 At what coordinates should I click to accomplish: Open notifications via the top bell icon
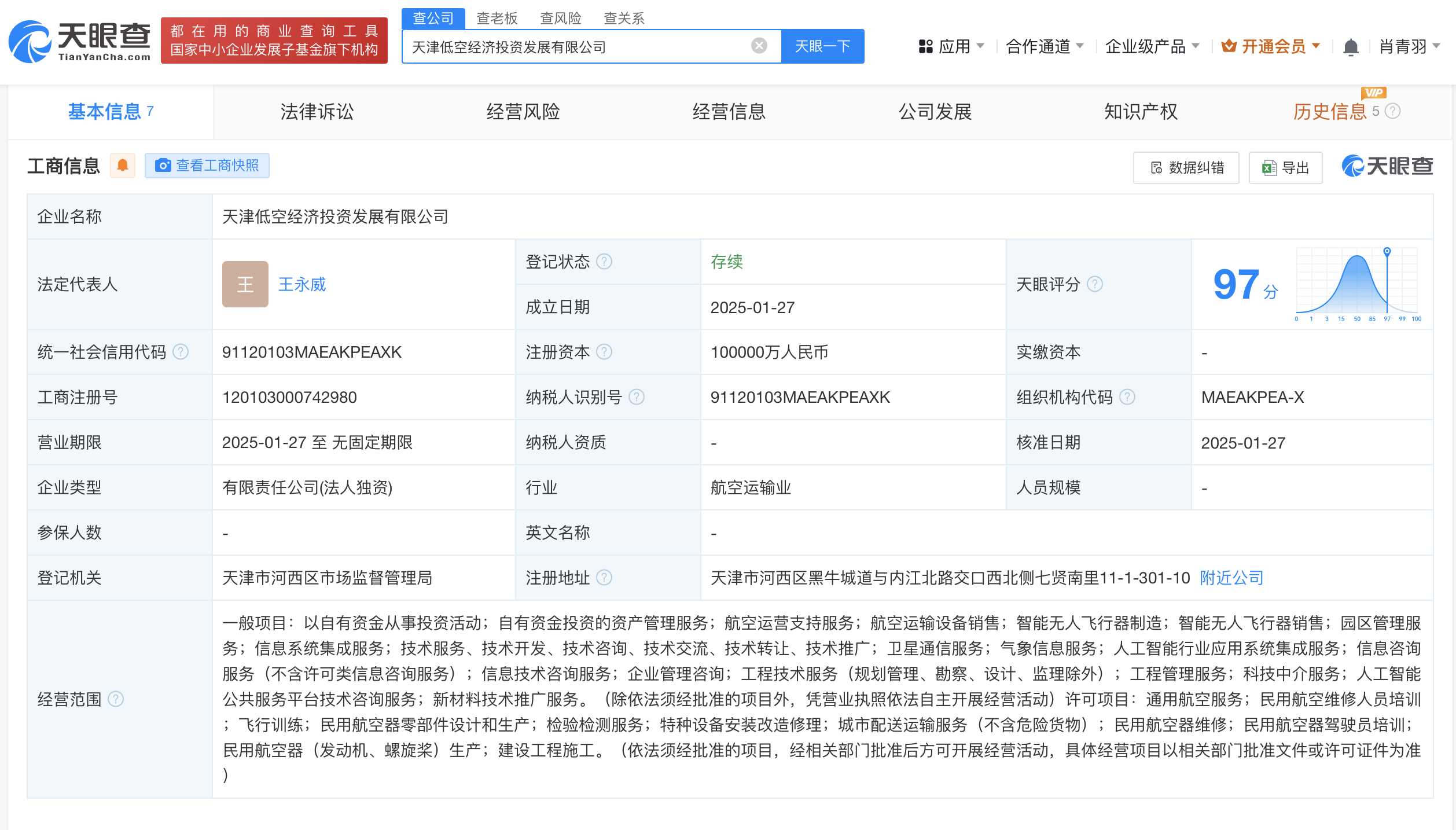(1350, 47)
